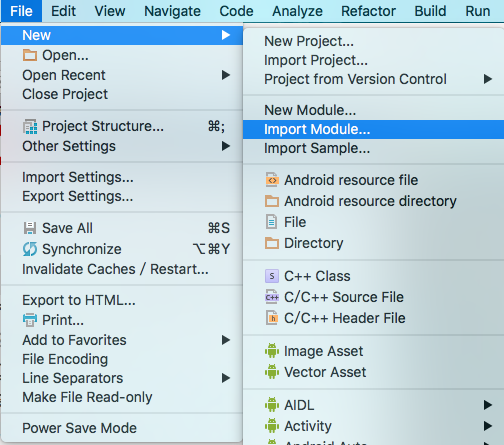Click the C/C++ Source File icon
This screenshot has height=445, width=504.
(x=272, y=297)
